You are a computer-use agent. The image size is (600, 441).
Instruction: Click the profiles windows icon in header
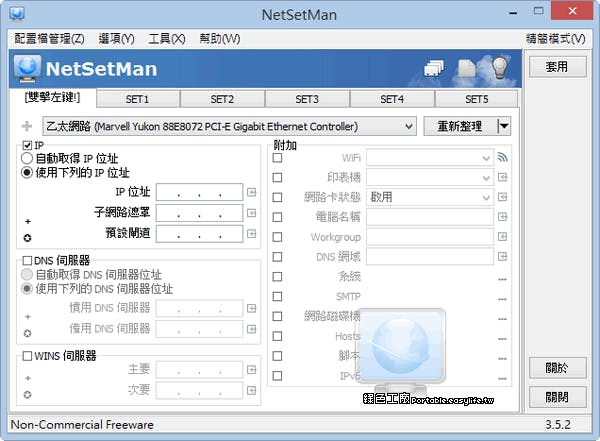[434, 69]
